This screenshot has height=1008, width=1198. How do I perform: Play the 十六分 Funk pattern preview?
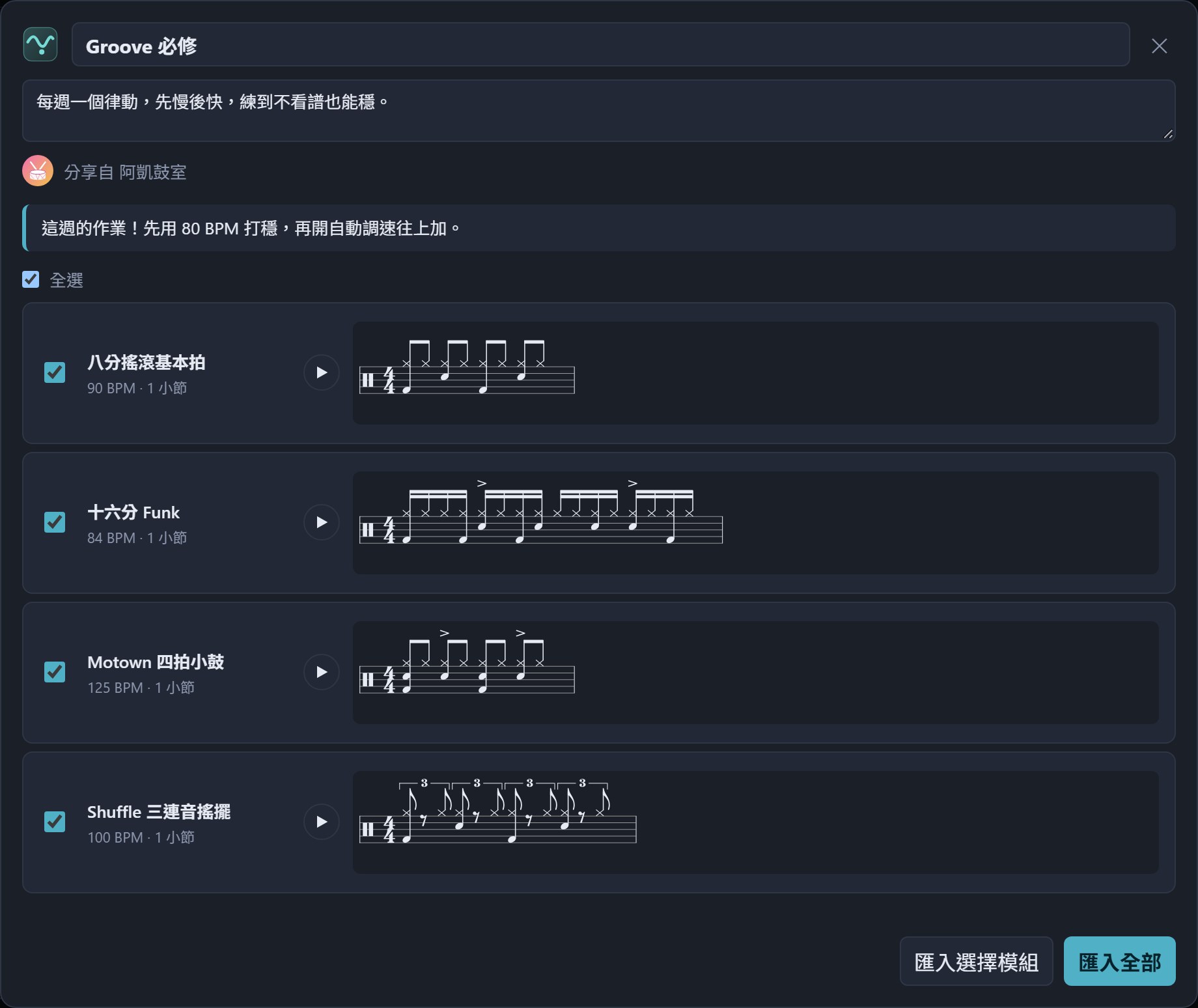pyautogui.click(x=322, y=522)
